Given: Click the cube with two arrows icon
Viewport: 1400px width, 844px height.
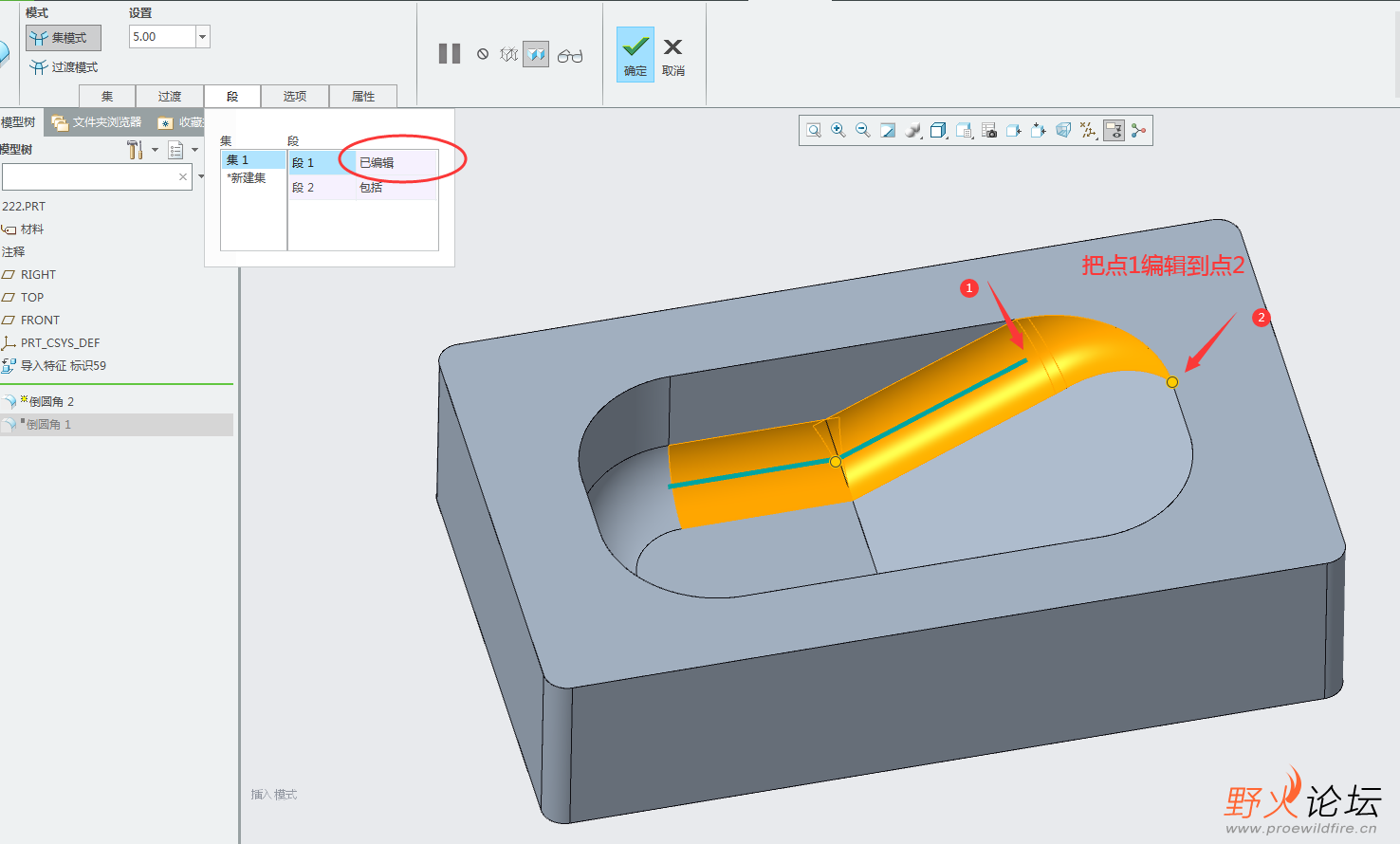Looking at the screenshot, I should 1039,131.
